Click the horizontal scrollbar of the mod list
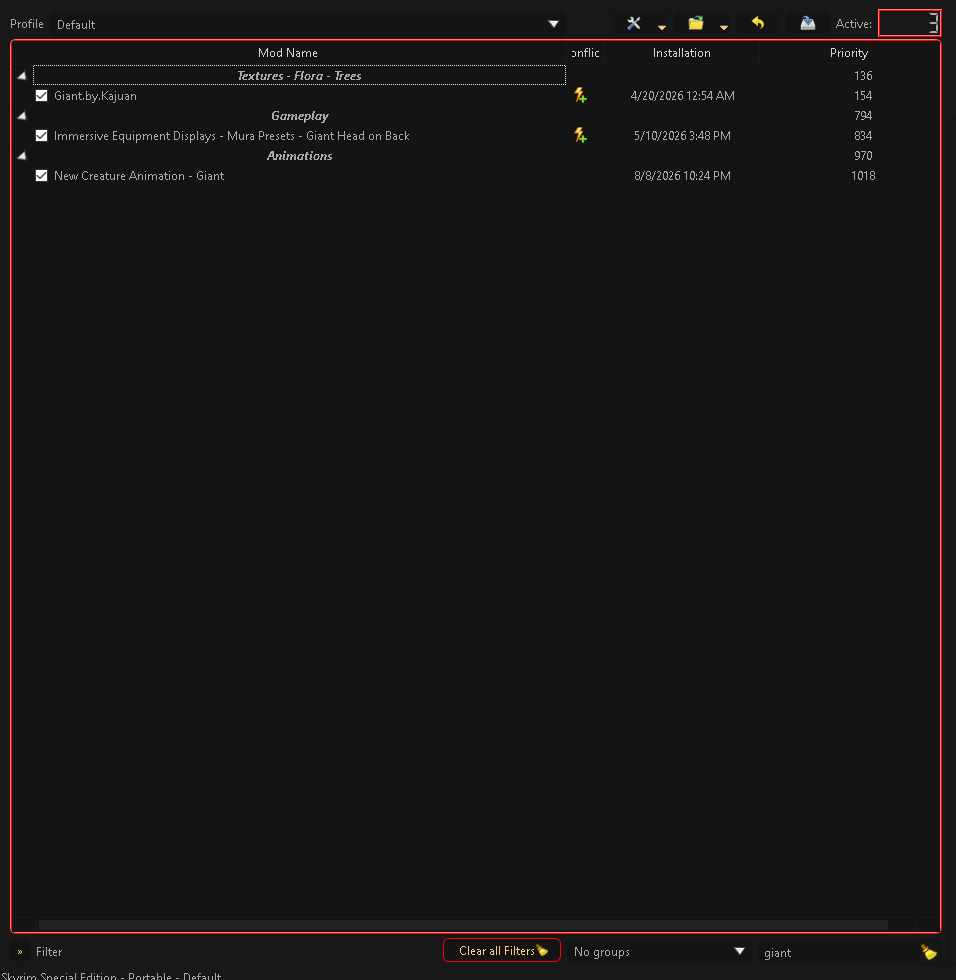956x980 pixels. click(x=463, y=924)
